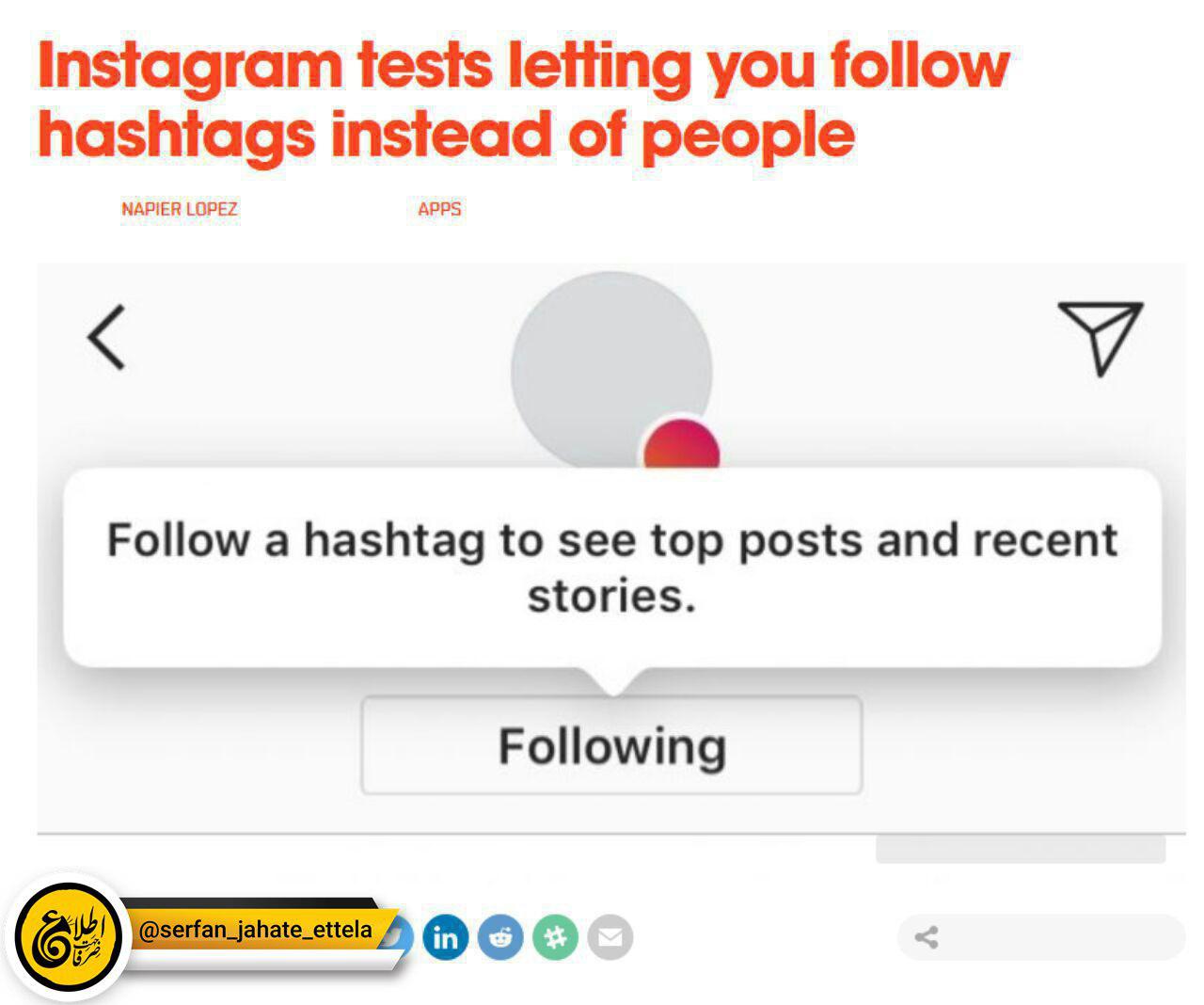Share the article via email icon
Image resolution: width=1204 pixels, height=1005 pixels.
point(610,937)
